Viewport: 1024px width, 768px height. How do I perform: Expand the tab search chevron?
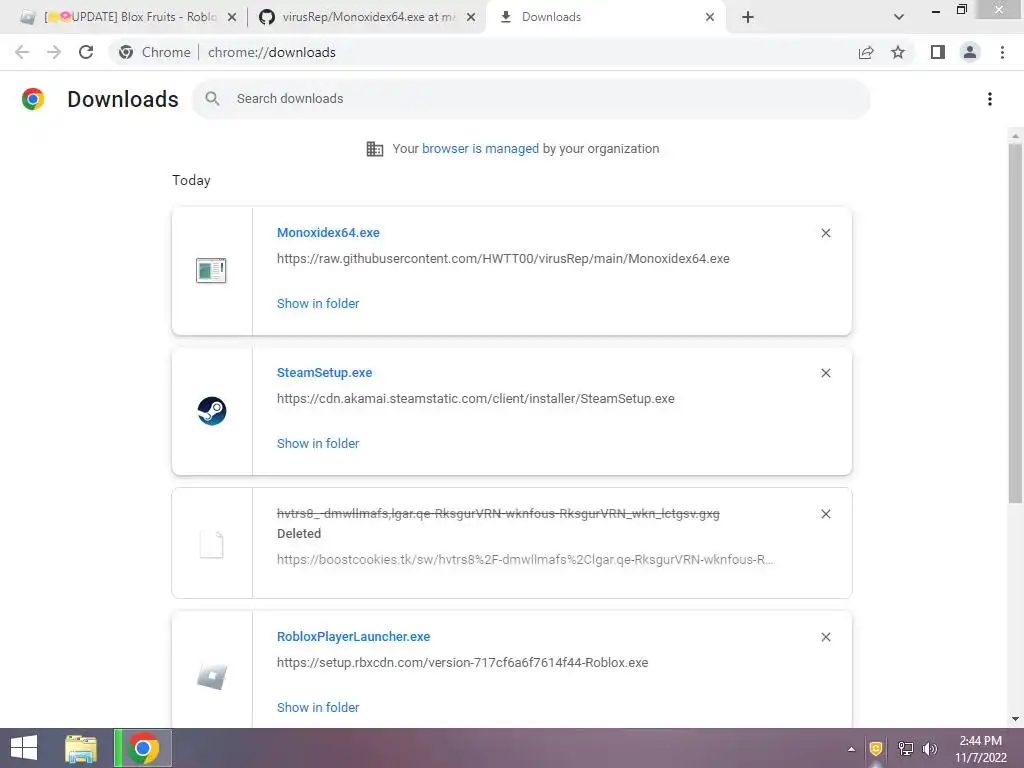click(899, 17)
